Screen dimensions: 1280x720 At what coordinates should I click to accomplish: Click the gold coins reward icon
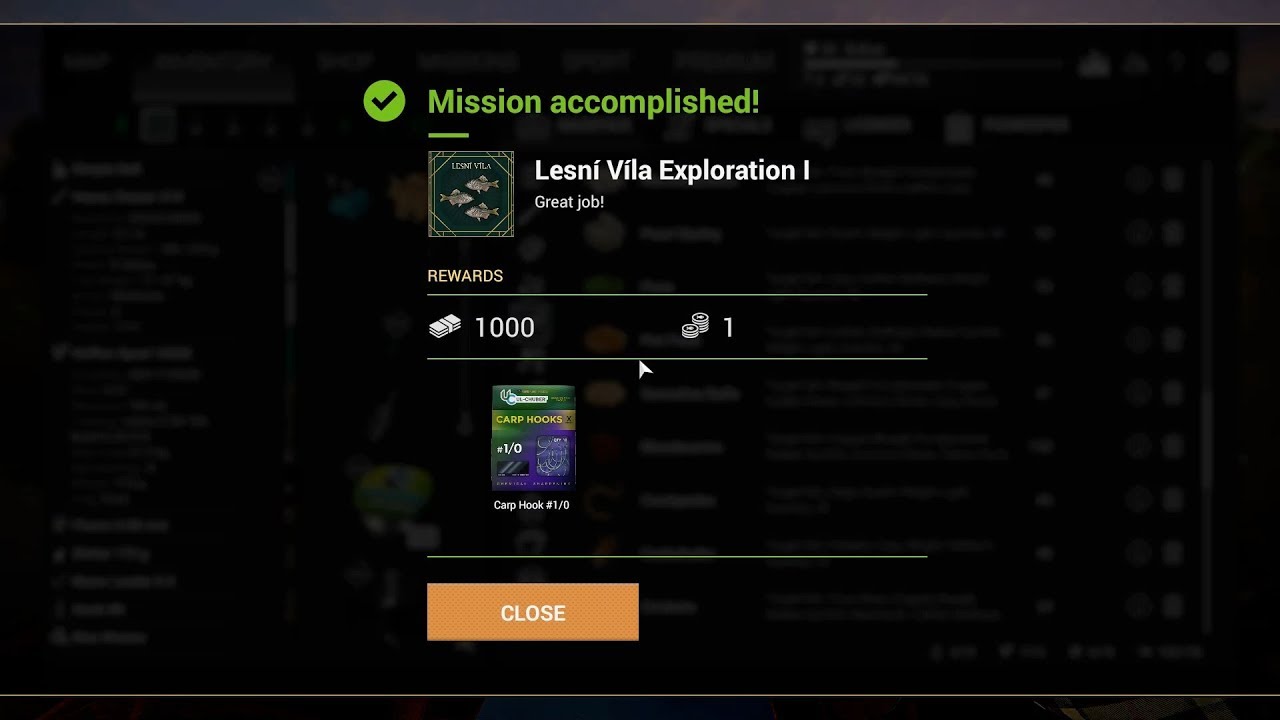pyautogui.click(x=696, y=326)
